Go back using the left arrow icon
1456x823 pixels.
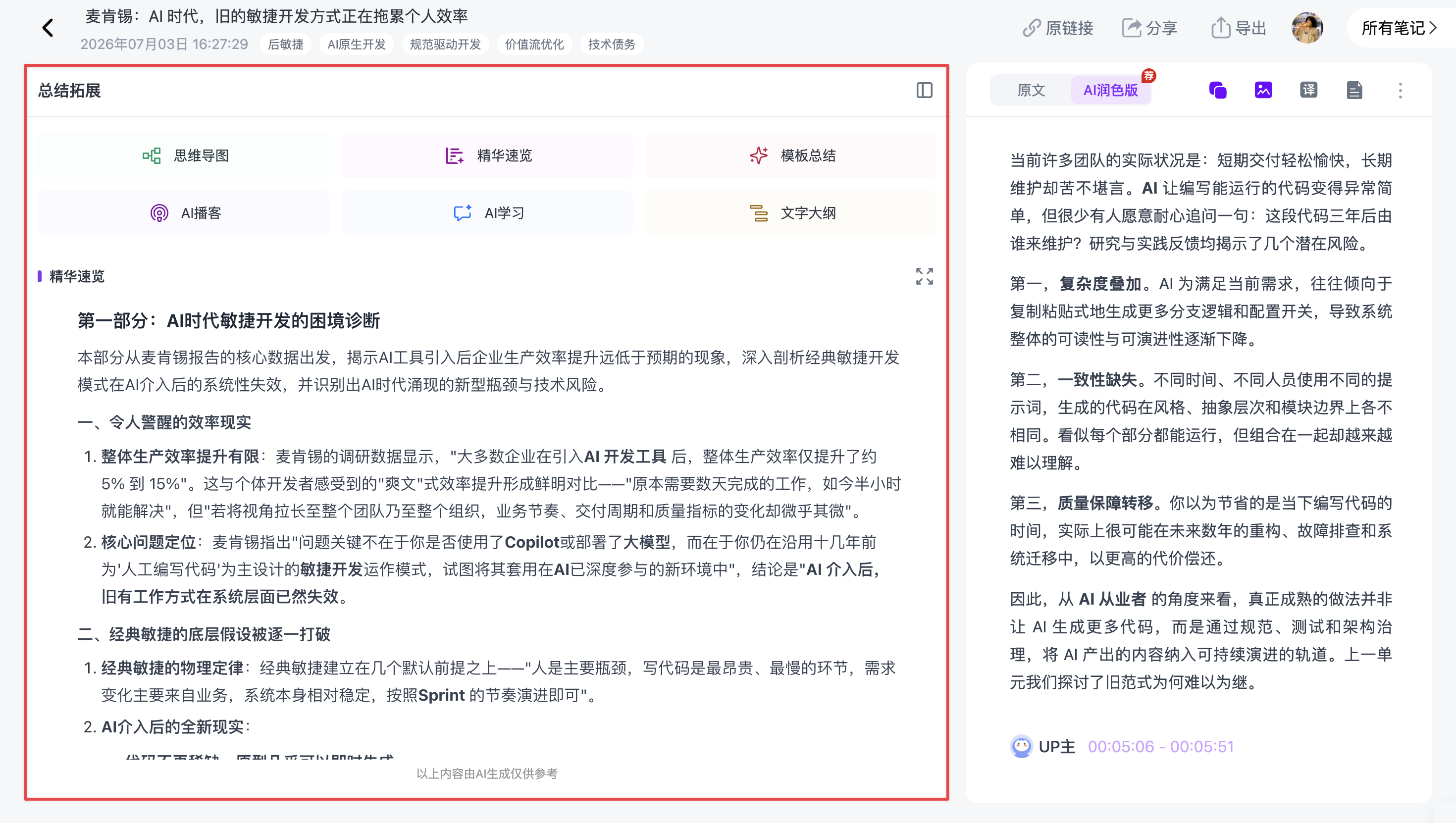click(48, 28)
